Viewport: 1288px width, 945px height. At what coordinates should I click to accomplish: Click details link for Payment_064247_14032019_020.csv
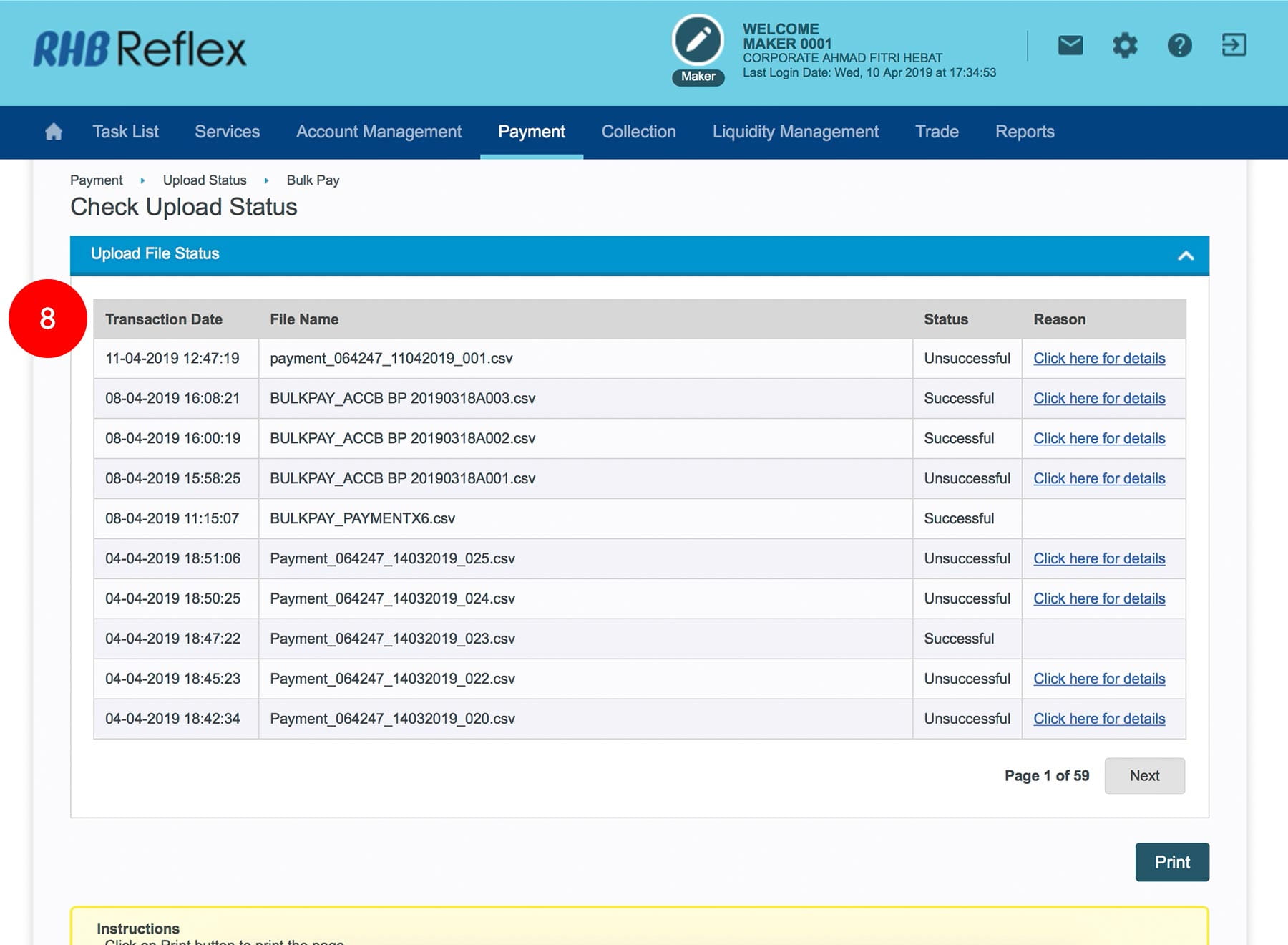point(1098,719)
